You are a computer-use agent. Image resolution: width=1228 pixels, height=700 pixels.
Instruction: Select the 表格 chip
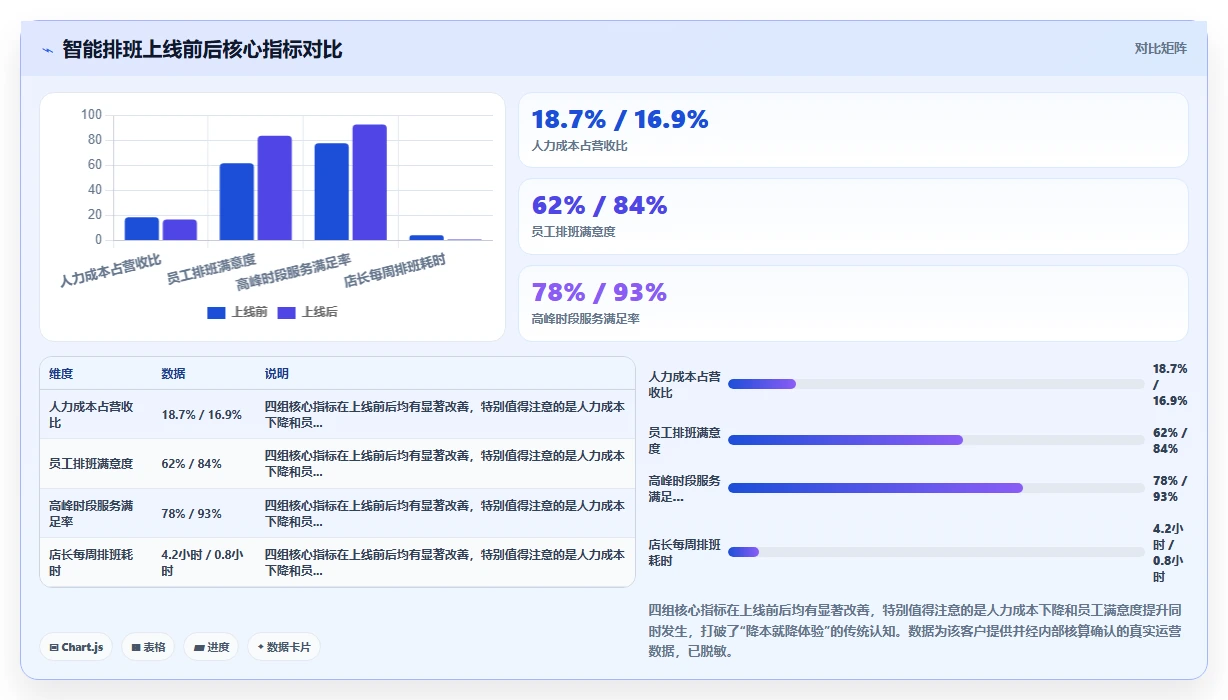pos(148,647)
